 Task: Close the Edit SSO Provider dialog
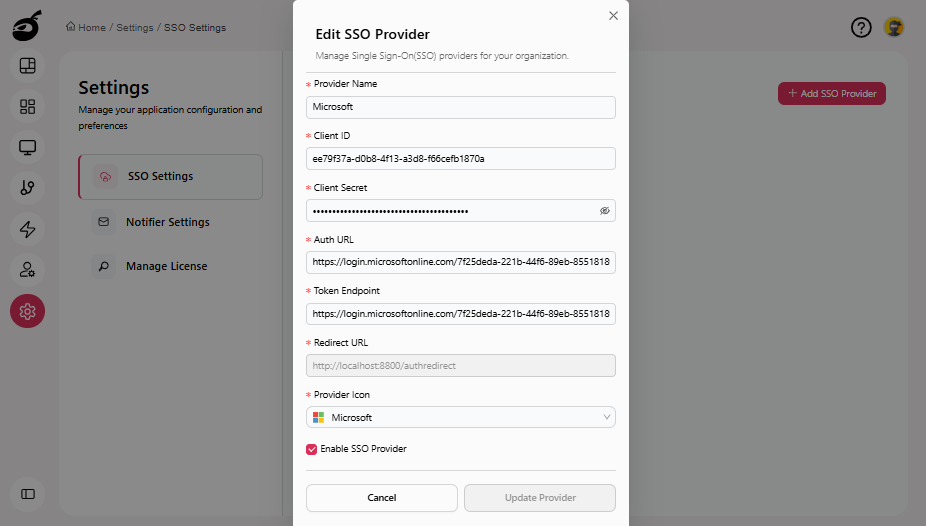614,16
